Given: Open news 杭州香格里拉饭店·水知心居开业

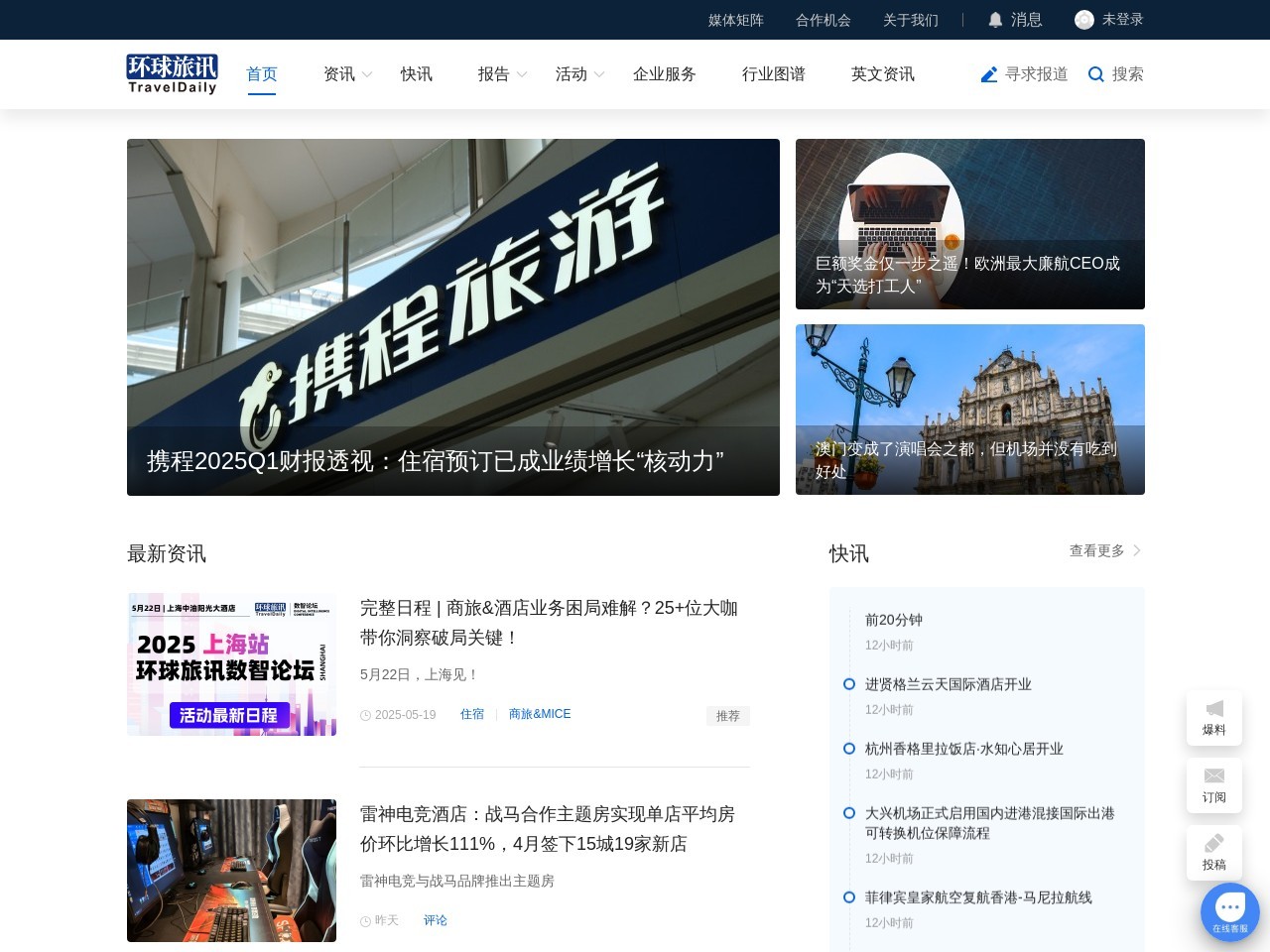Looking at the screenshot, I should pos(964,749).
